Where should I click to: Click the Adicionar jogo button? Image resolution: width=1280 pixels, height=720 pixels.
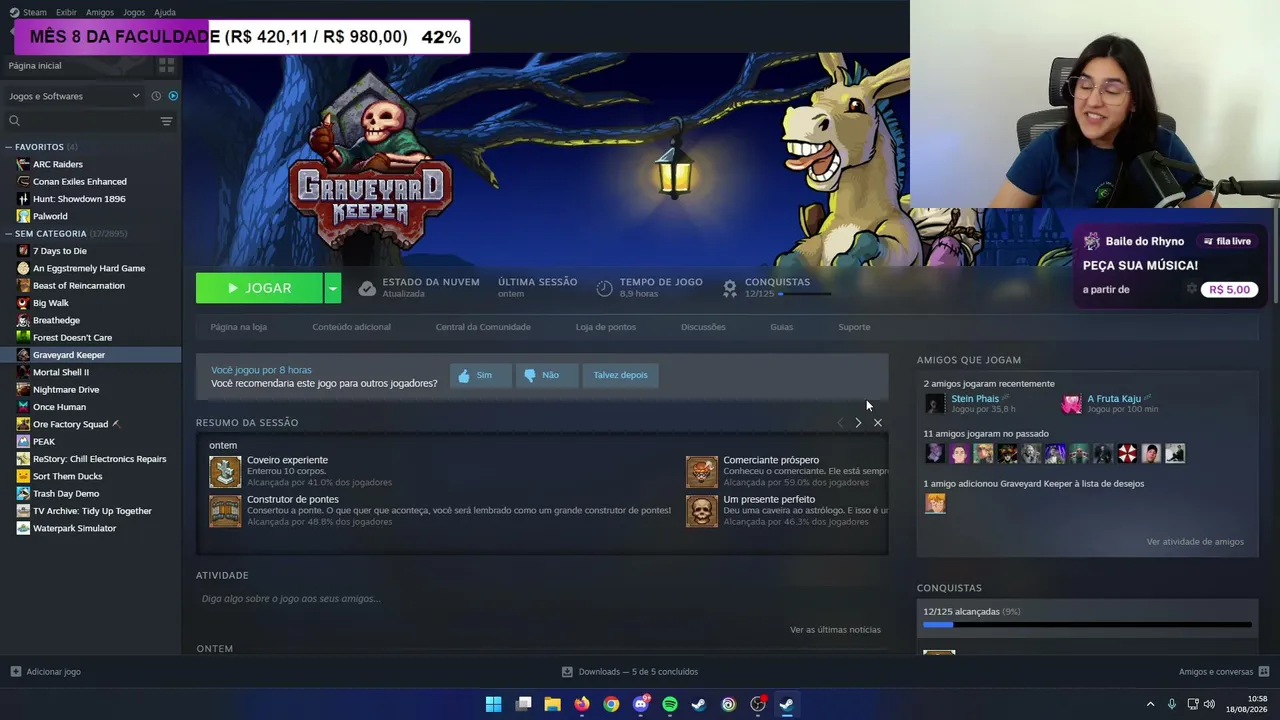click(46, 672)
